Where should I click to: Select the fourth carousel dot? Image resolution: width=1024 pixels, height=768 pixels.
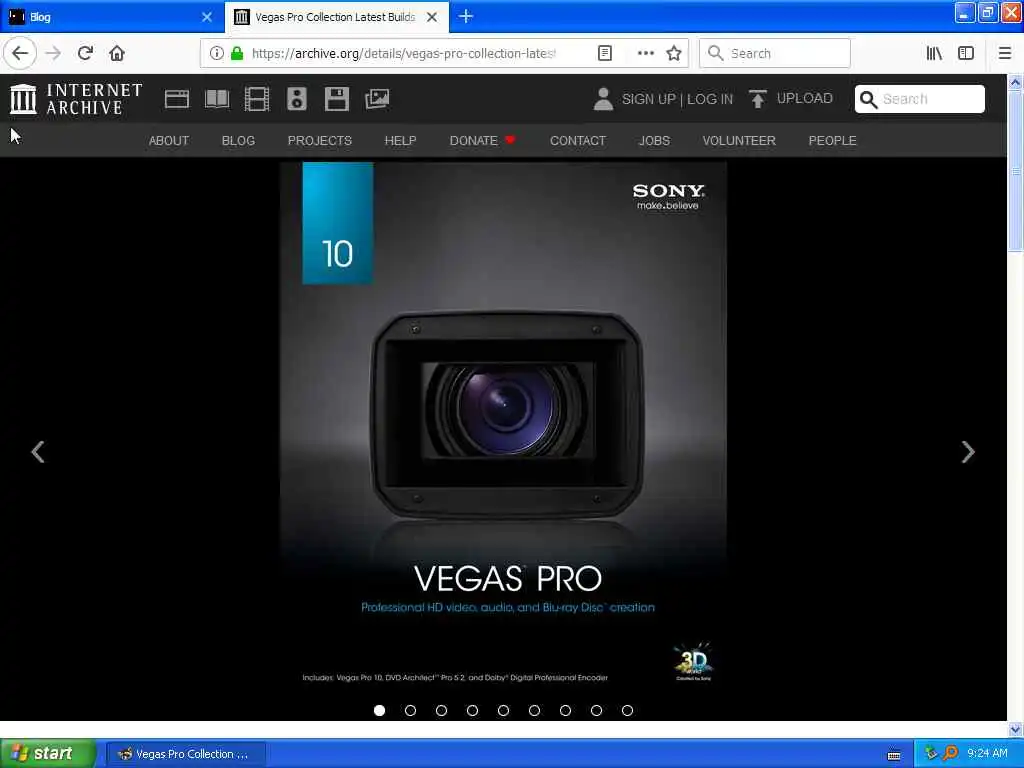(x=472, y=711)
